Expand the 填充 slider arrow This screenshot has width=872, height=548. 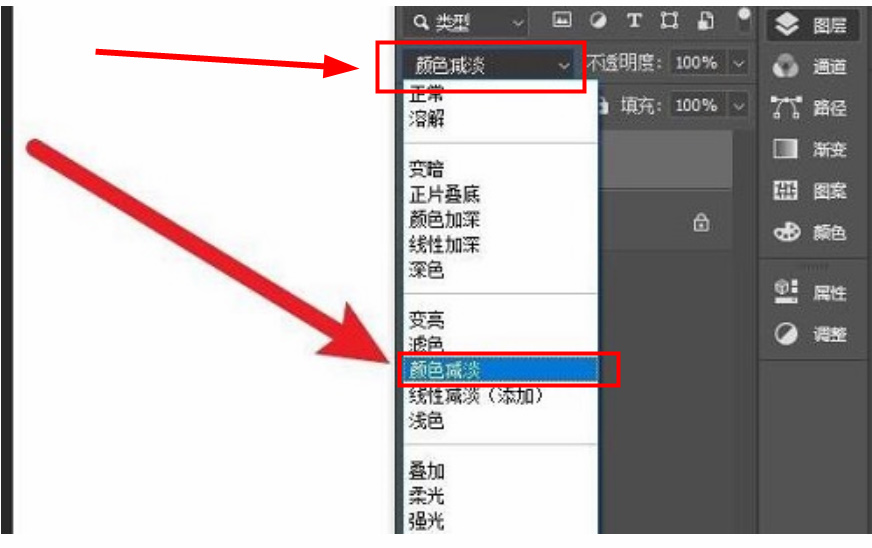coord(739,106)
